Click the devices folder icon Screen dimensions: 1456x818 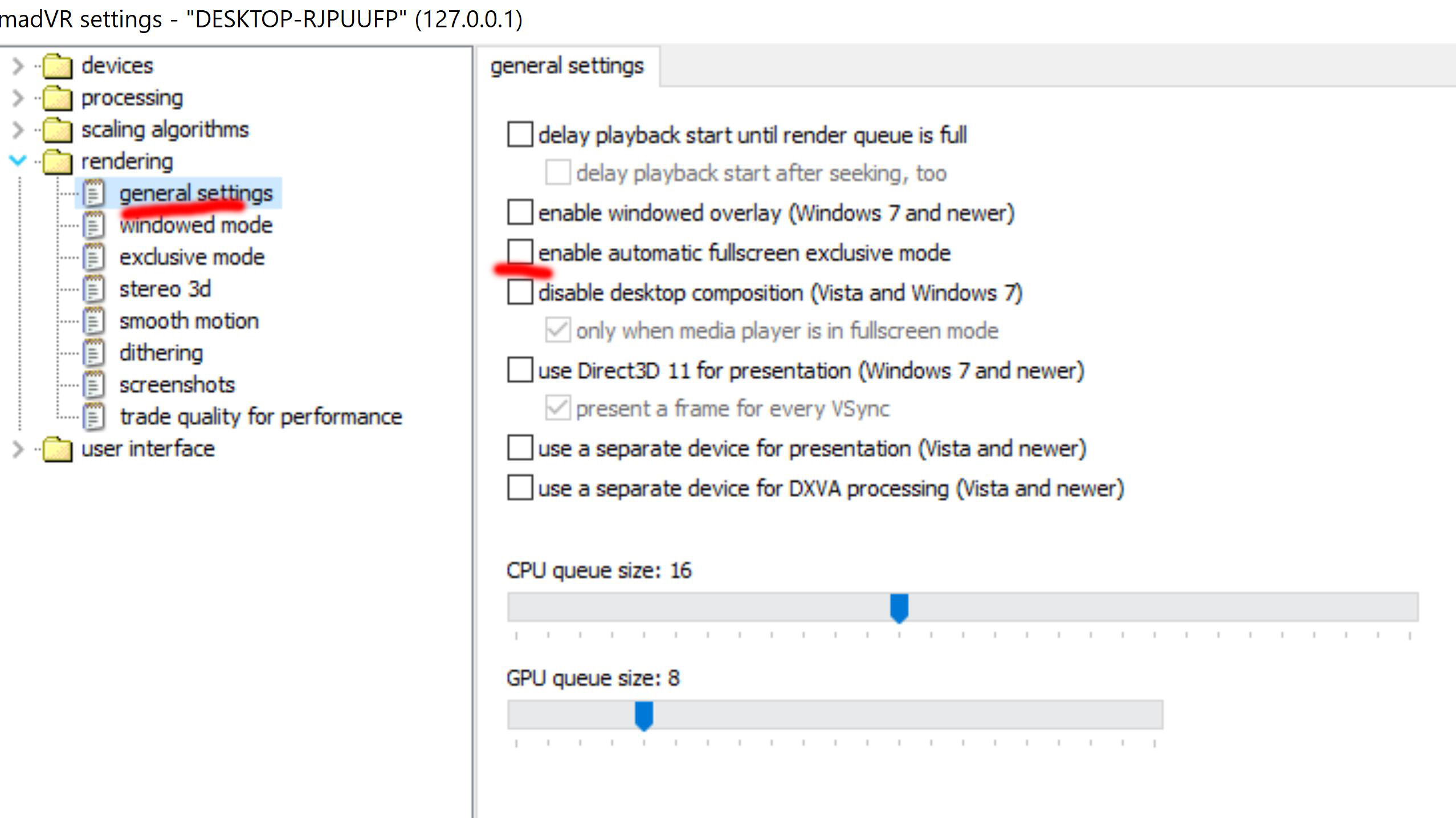click(x=58, y=66)
